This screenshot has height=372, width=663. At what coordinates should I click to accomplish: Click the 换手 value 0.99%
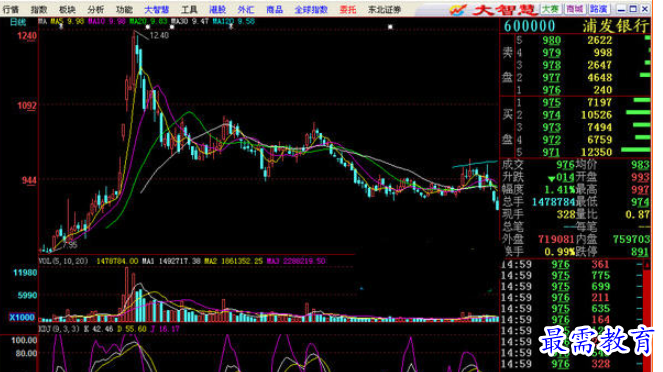[559, 252]
